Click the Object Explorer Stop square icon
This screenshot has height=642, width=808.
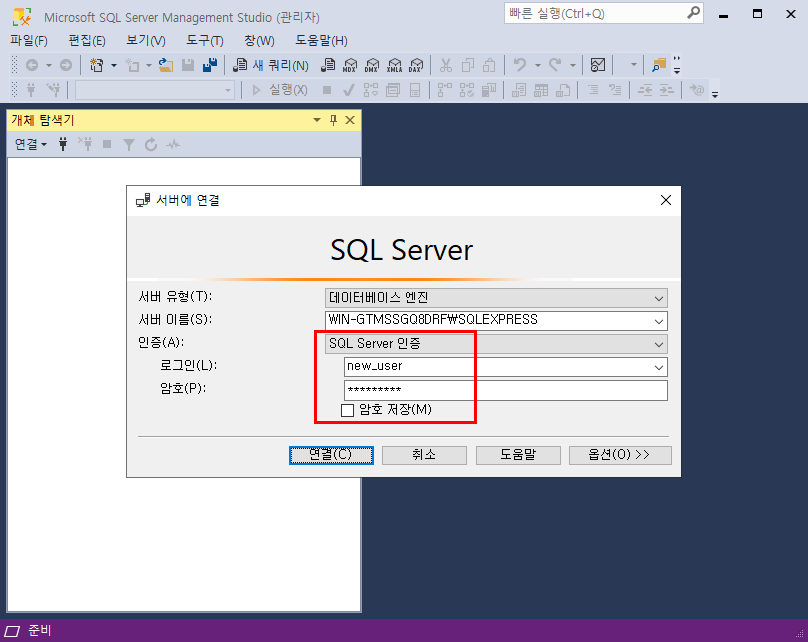pos(107,144)
